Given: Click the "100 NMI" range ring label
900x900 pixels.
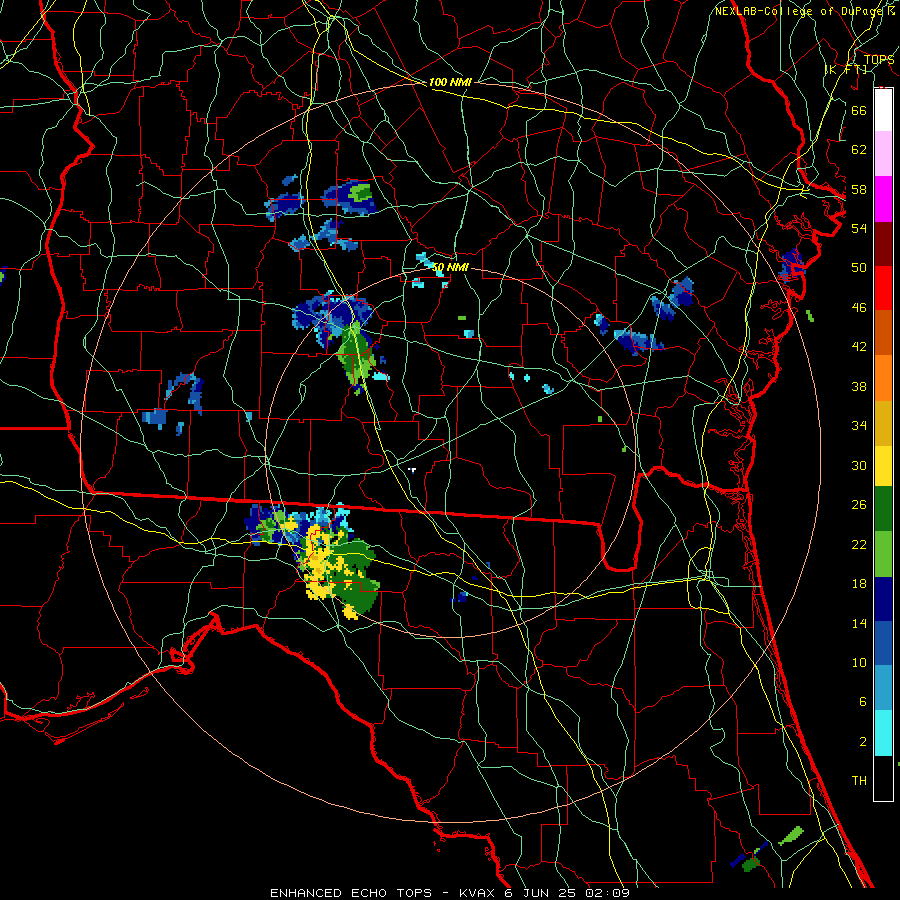Looking at the screenshot, I should (x=450, y=82).
